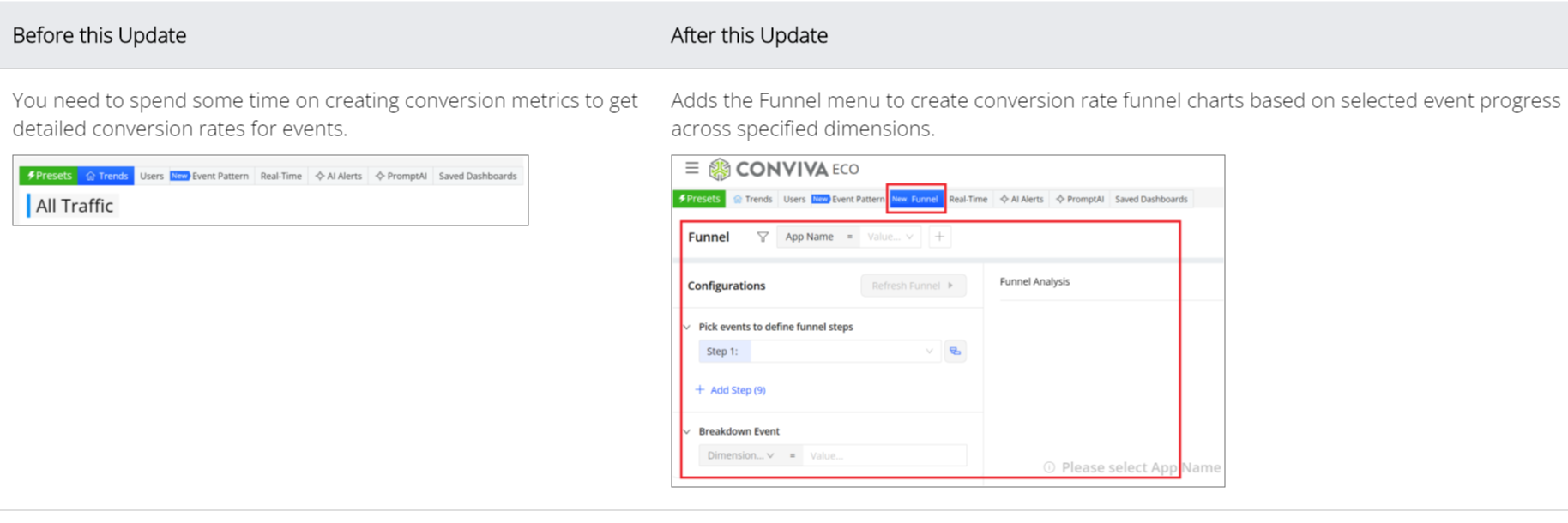Click the Value field under Breakdown Event
The width and height of the screenshot is (1568, 523).
(884, 455)
